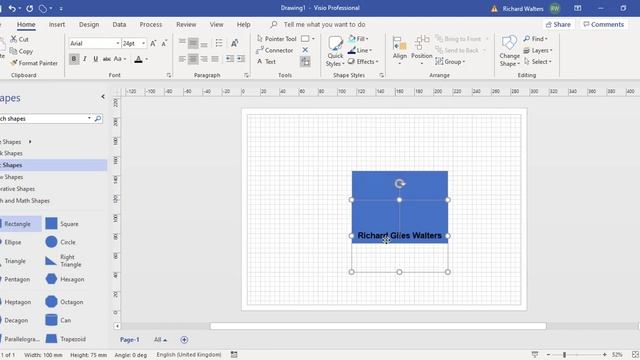Open the Arial font name dropdown
Screen dimensions: 640x360
tap(118, 43)
